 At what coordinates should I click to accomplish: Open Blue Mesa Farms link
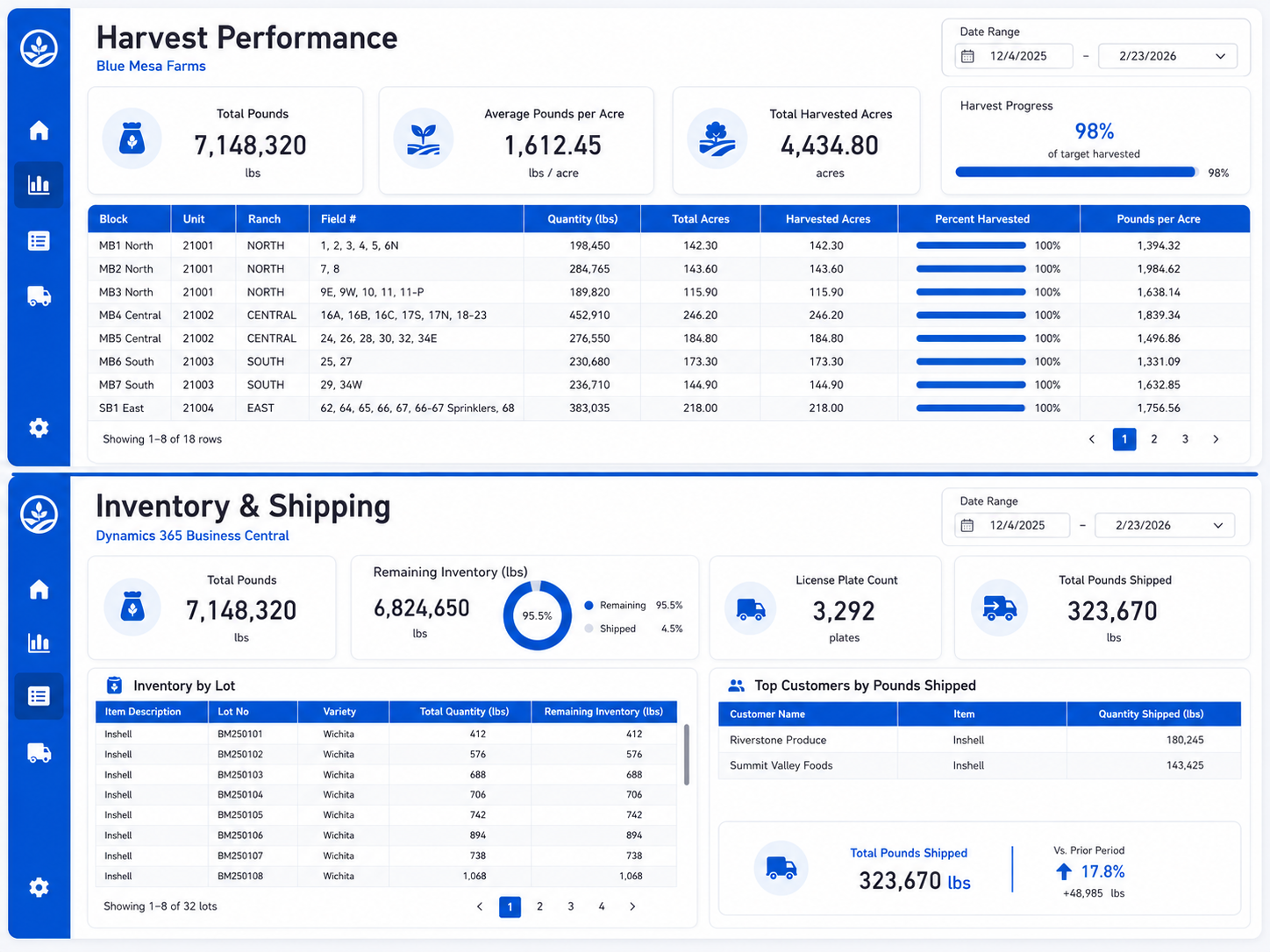[151, 67]
